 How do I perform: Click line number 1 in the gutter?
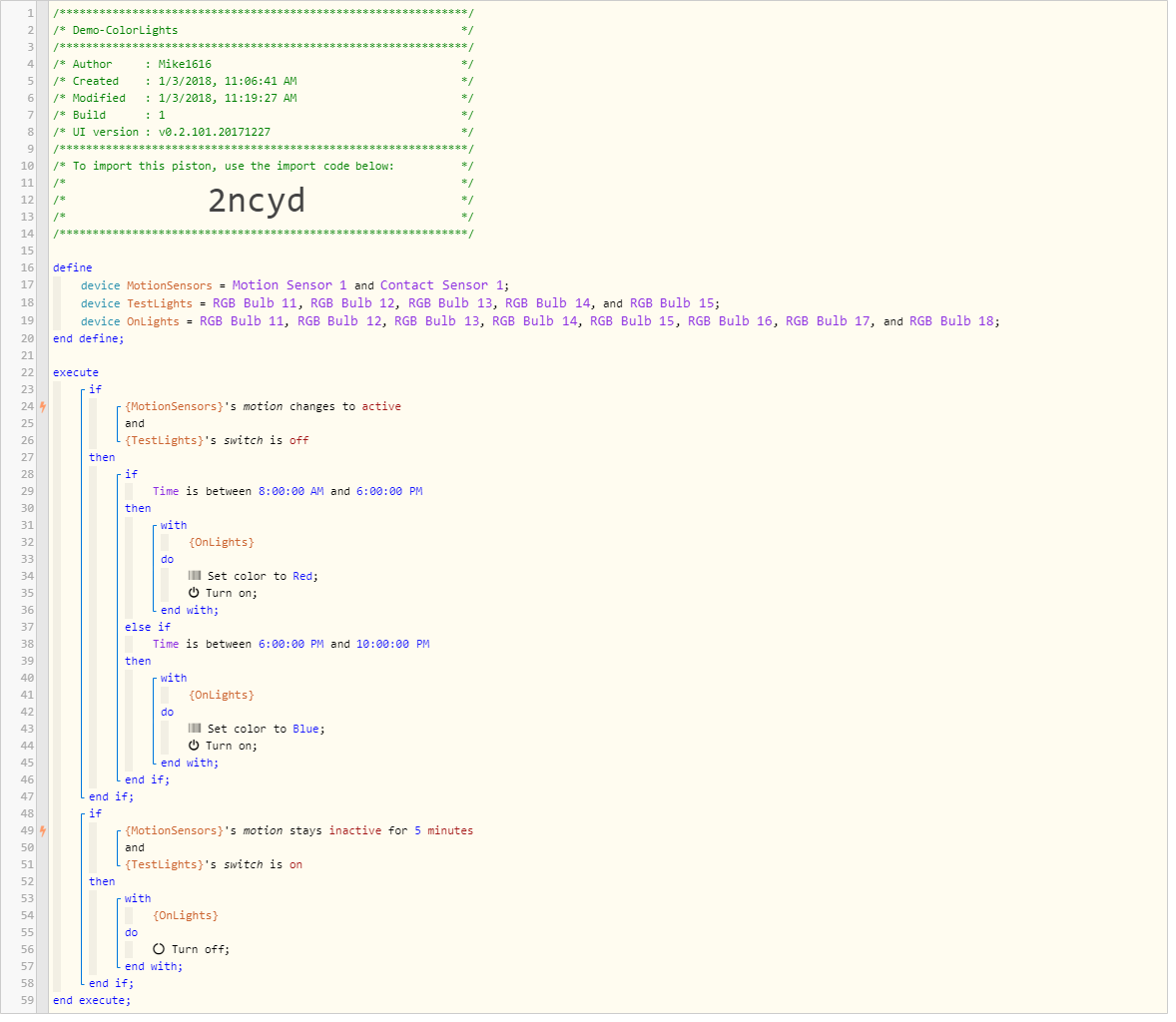[x=31, y=13]
